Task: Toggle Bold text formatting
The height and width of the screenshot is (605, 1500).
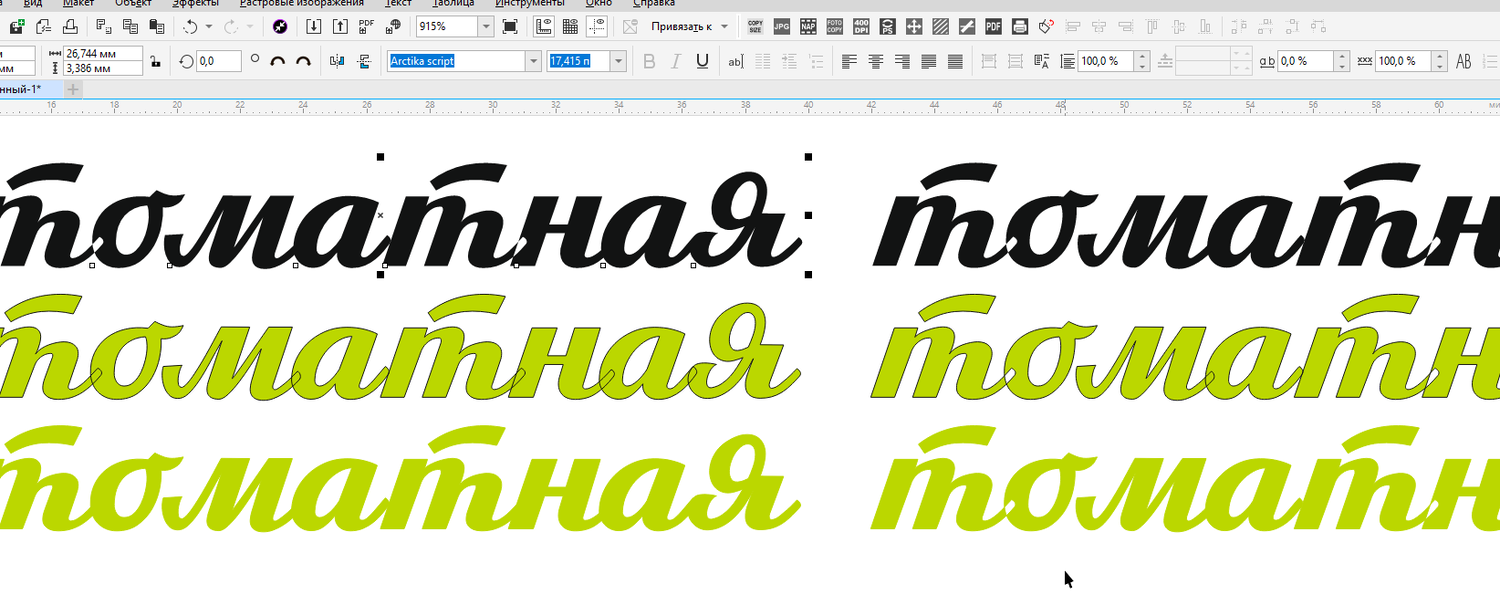Action: (649, 61)
